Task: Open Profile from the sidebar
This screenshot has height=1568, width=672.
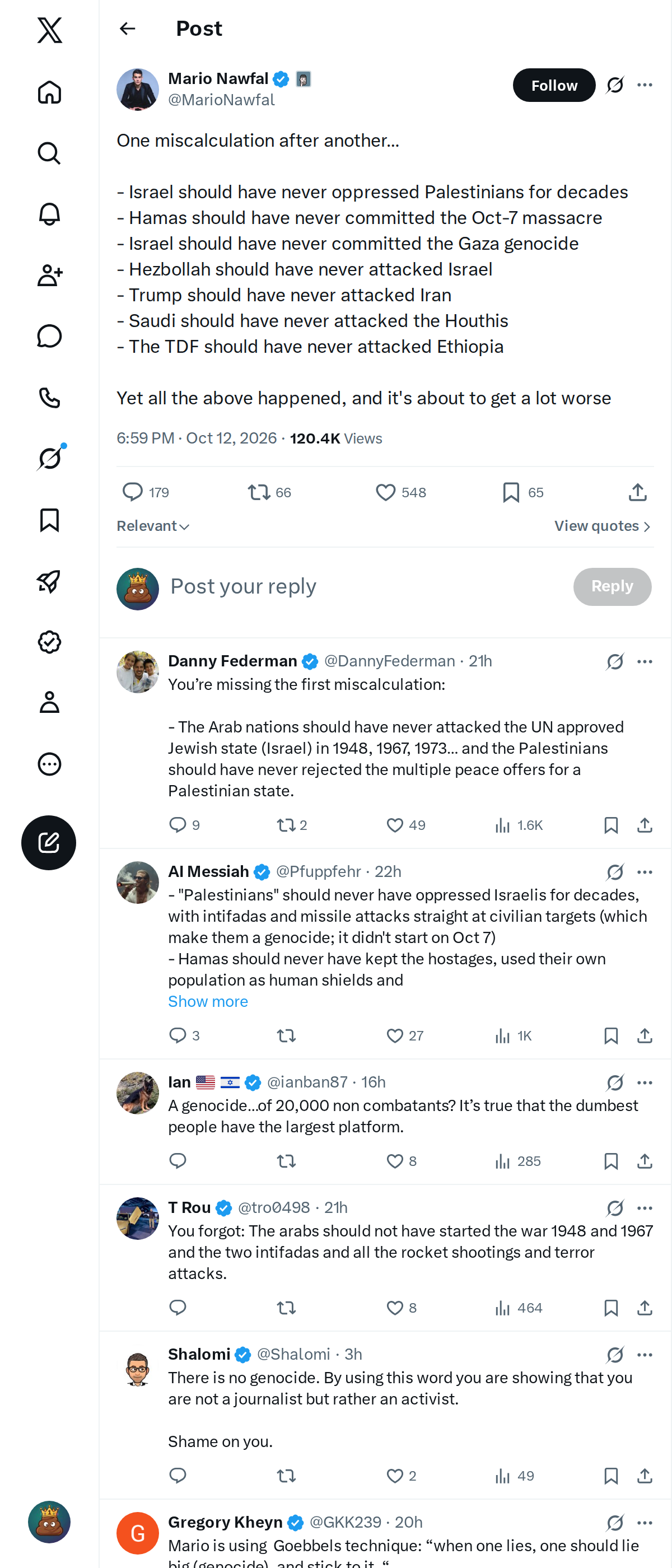Action: 49,702
